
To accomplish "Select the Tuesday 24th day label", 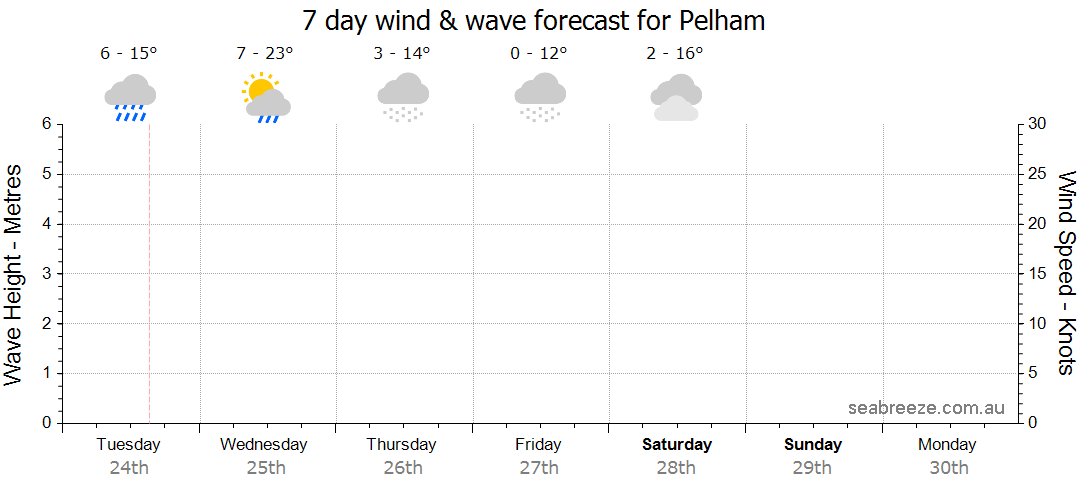I will [128, 455].
